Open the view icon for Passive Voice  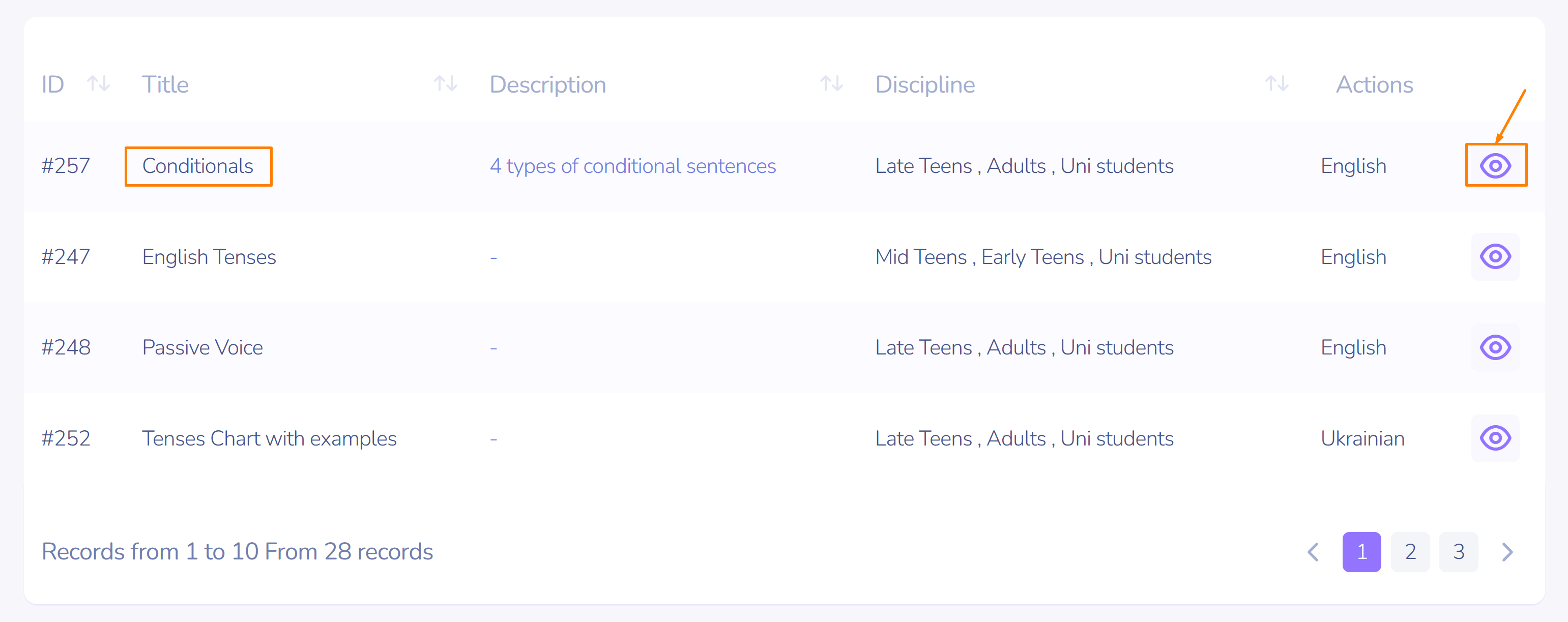(1495, 347)
